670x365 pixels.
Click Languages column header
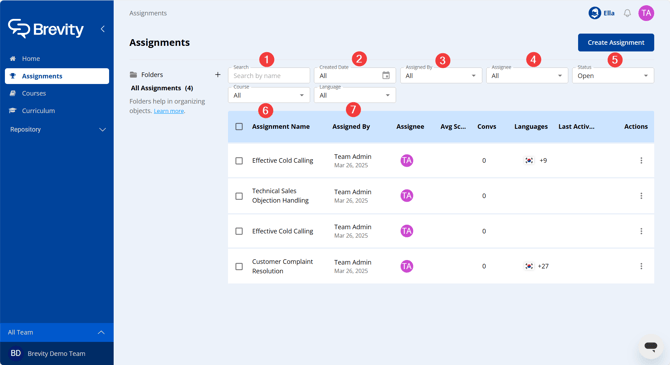[531, 127]
